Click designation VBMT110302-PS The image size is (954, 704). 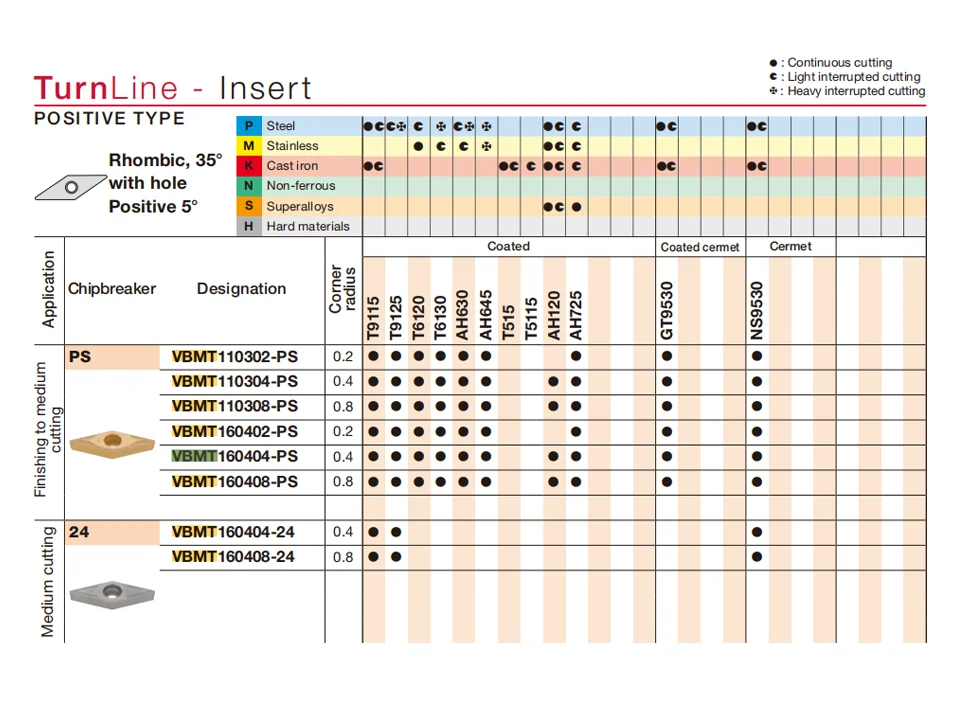235,357
